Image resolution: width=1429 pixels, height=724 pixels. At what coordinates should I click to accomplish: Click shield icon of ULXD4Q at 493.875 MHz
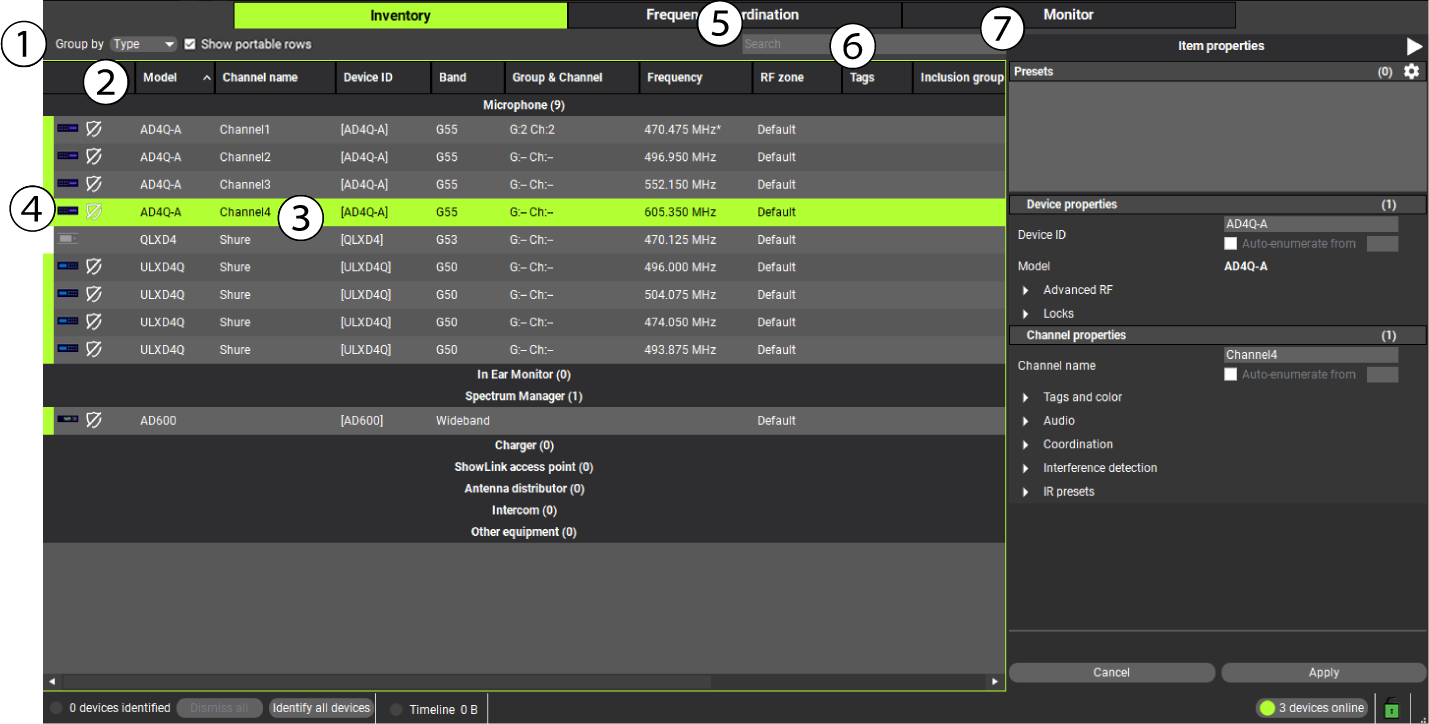click(x=94, y=349)
